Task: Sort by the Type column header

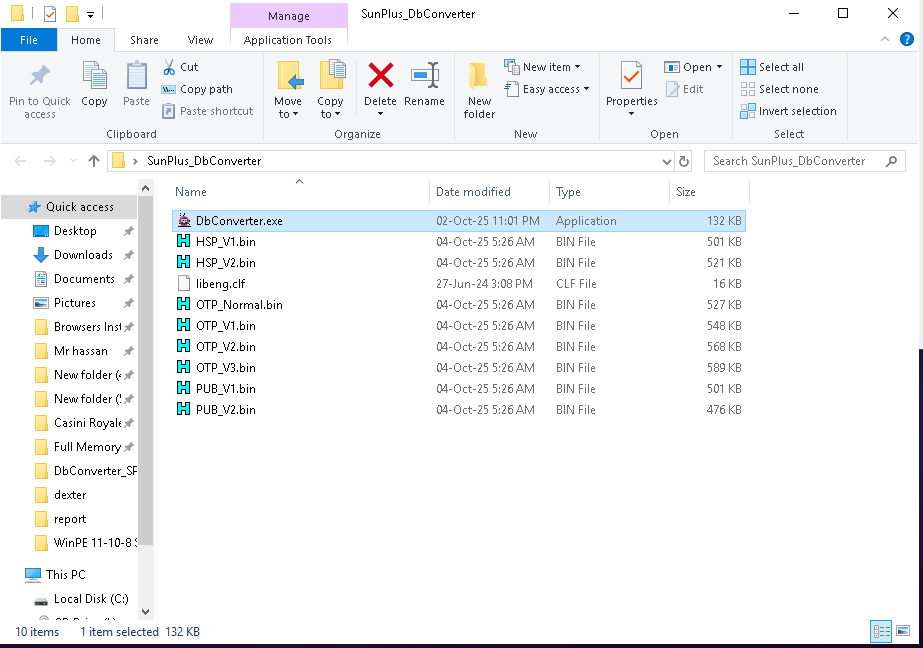Action: click(x=609, y=192)
